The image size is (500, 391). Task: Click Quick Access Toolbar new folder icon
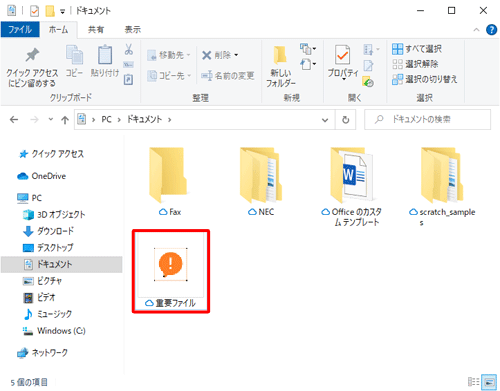pyautogui.click(x=50, y=11)
